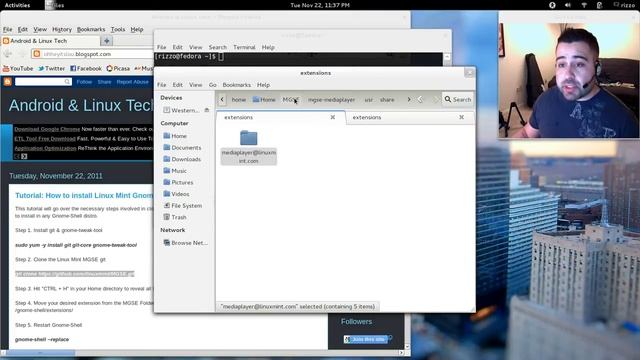
Task: Click the Firefox URL address field
Action: (92, 54)
